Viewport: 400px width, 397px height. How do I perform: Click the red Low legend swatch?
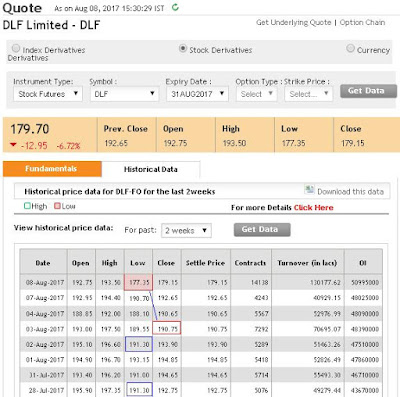(x=57, y=206)
